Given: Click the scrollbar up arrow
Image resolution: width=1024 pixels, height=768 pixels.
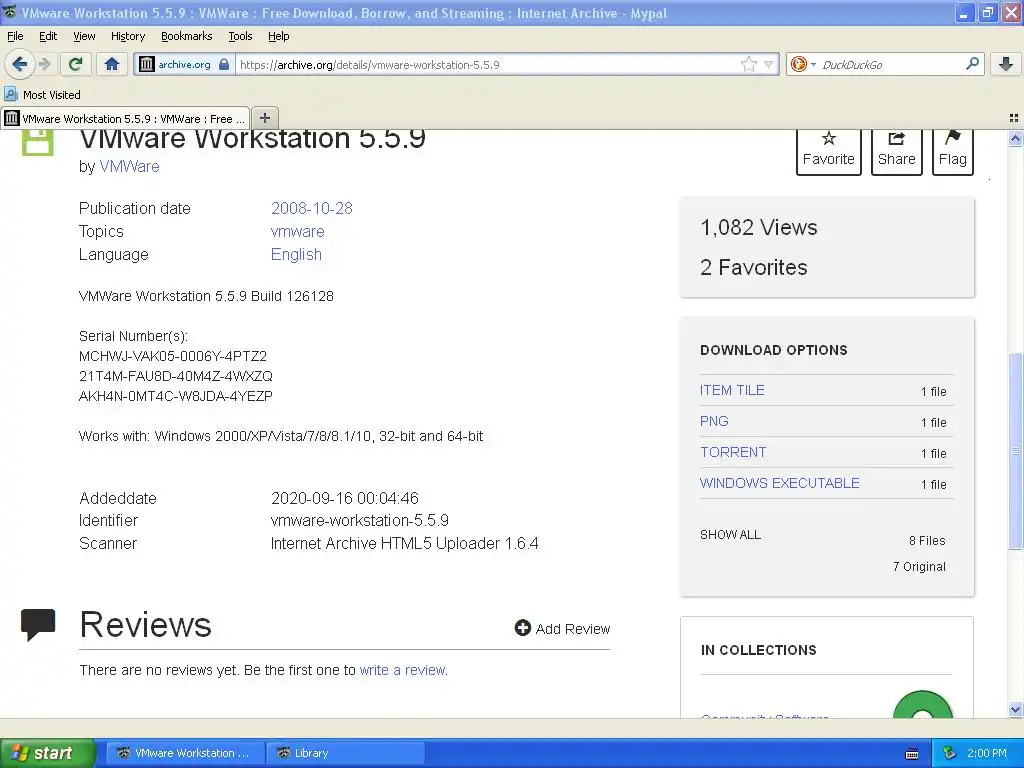Looking at the screenshot, I should (x=1015, y=138).
